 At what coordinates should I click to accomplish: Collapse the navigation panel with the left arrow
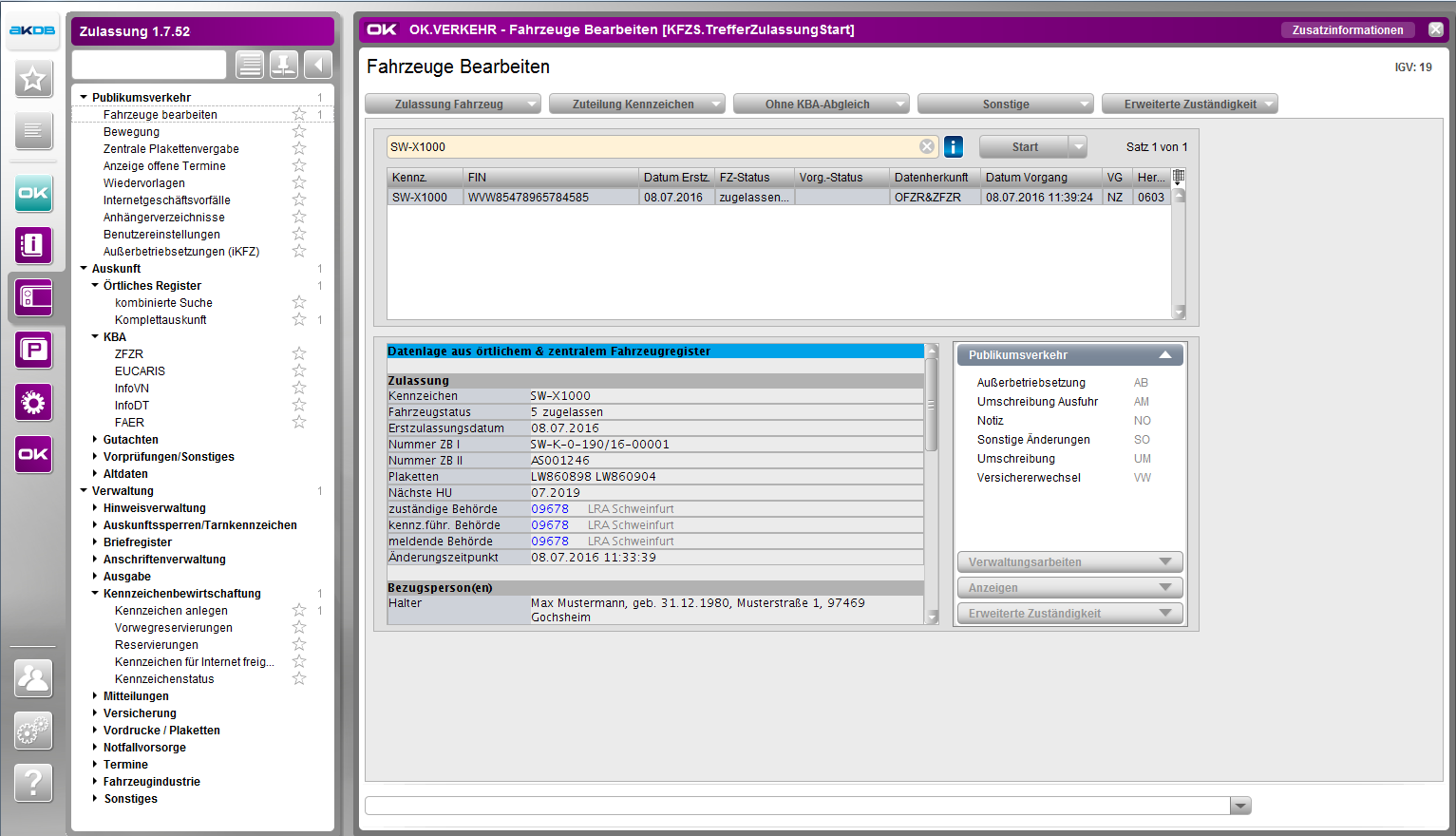click(318, 65)
